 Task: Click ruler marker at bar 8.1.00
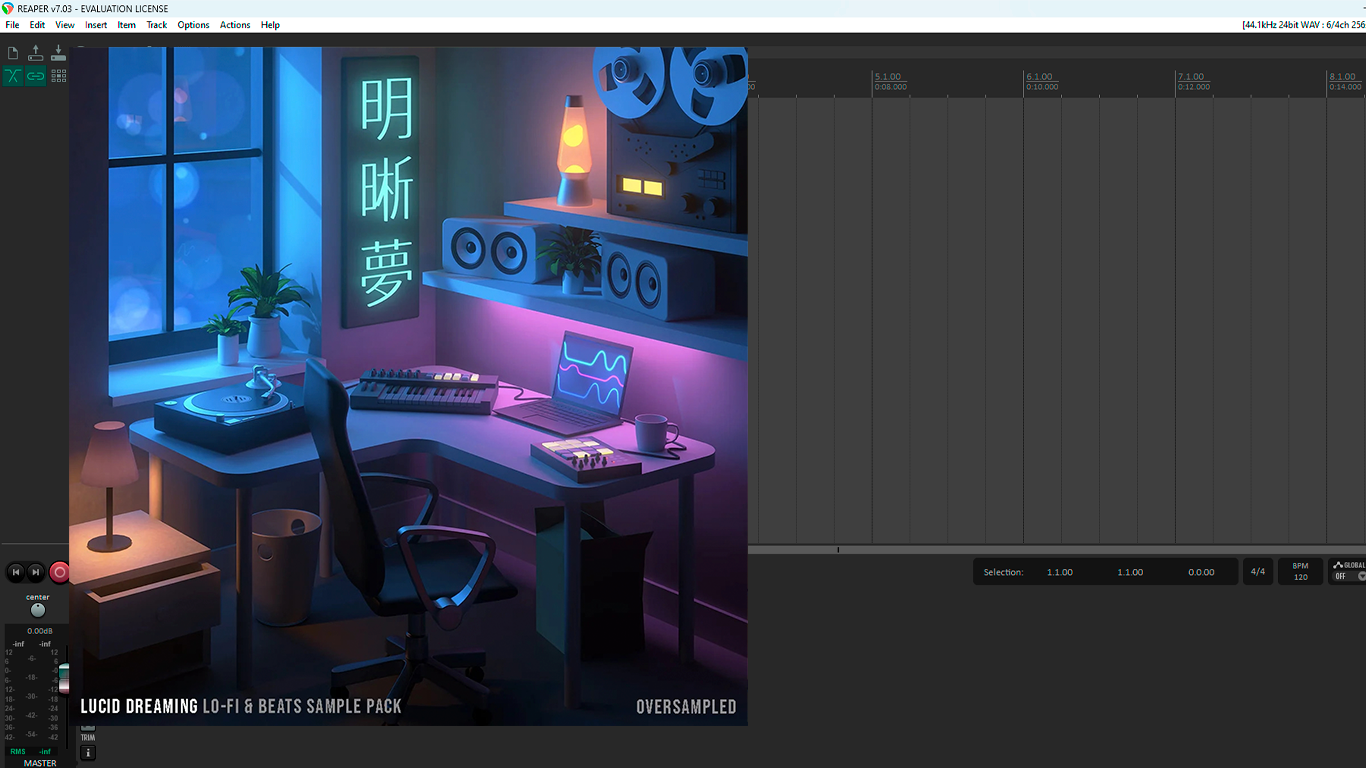pos(1344,77)
